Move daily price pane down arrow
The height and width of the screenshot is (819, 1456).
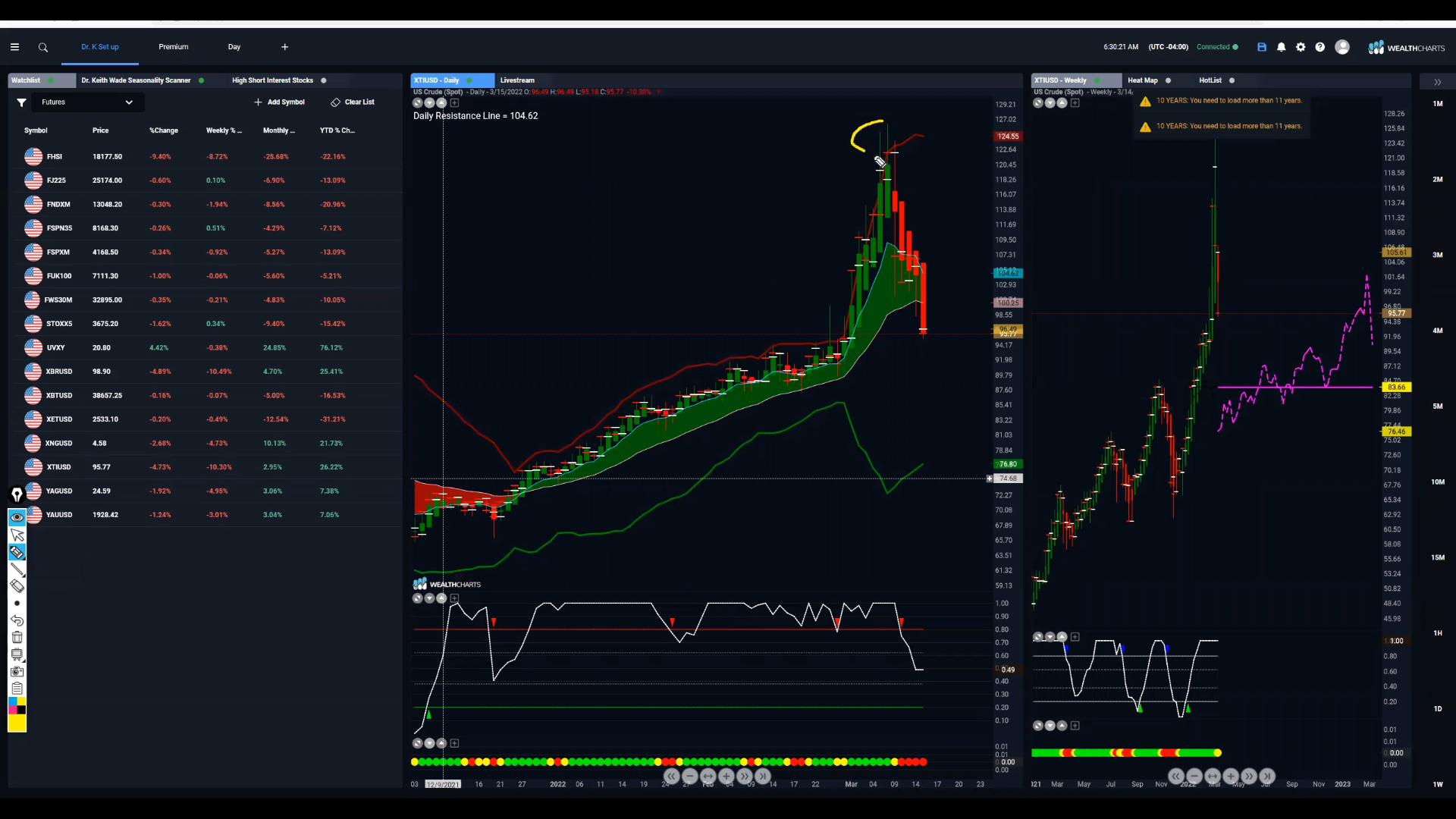[x=429, y=102]
